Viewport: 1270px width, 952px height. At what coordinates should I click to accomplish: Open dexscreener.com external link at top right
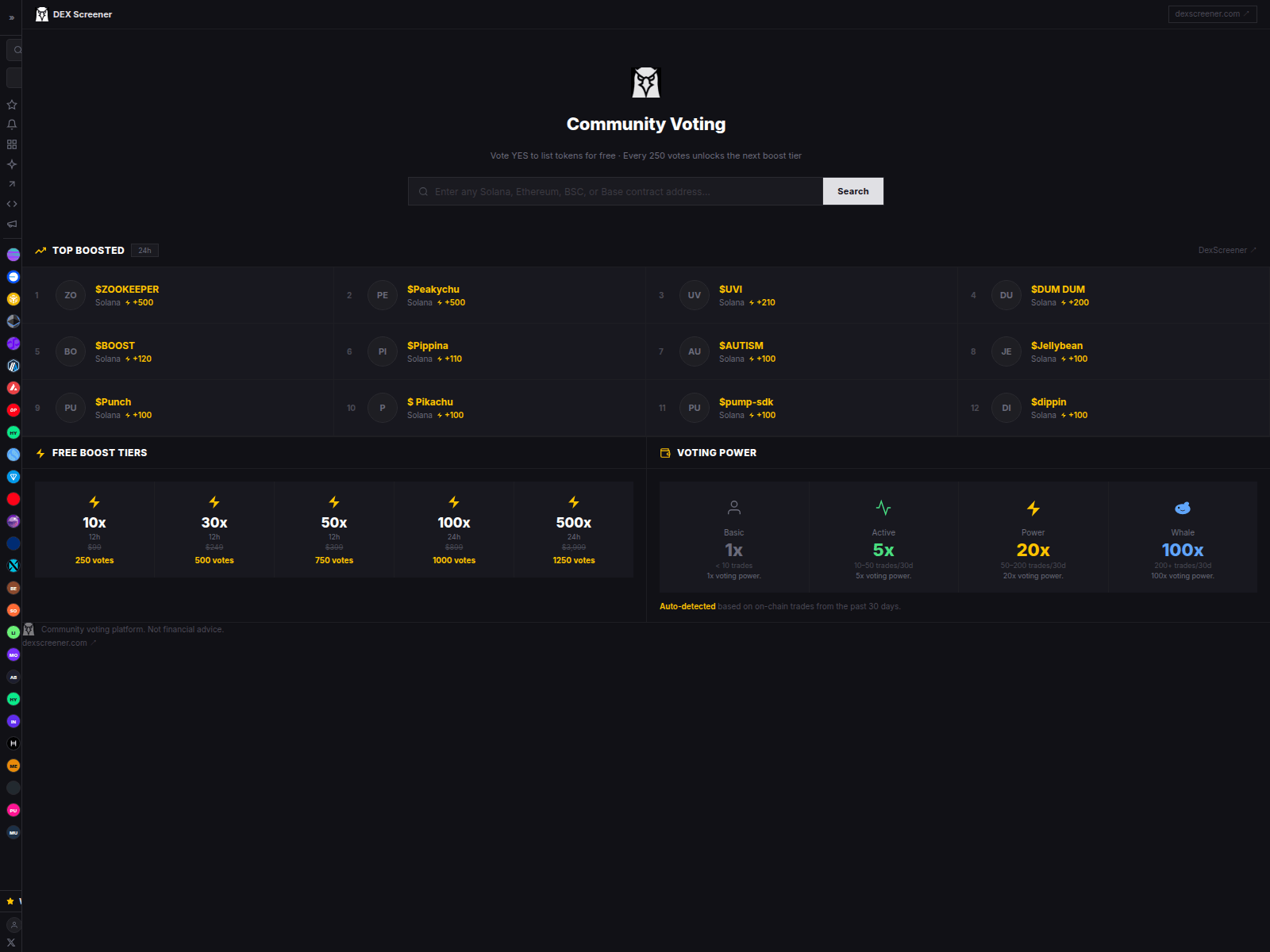pyautogui.click(x=1212, y=13)
